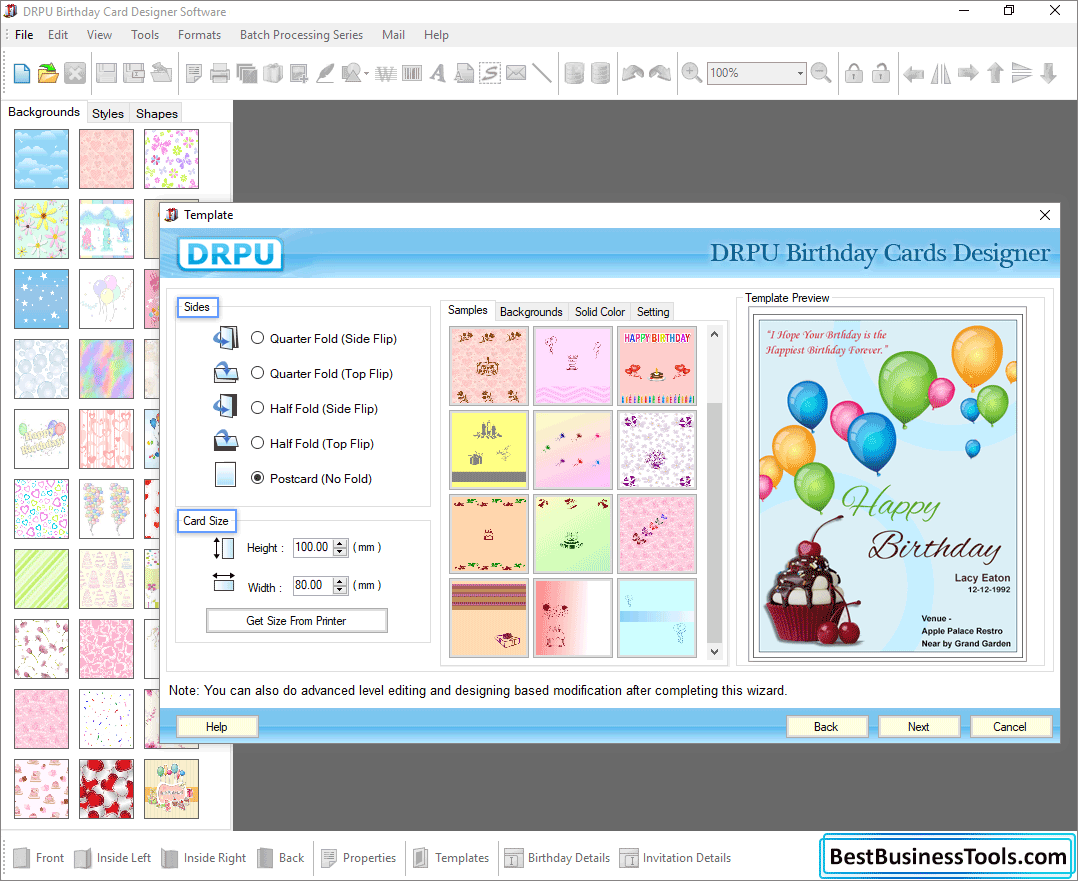This screenshot has width=1078, height=881.
Task: Increase card Height with up spinner
Action: [340, 544]
